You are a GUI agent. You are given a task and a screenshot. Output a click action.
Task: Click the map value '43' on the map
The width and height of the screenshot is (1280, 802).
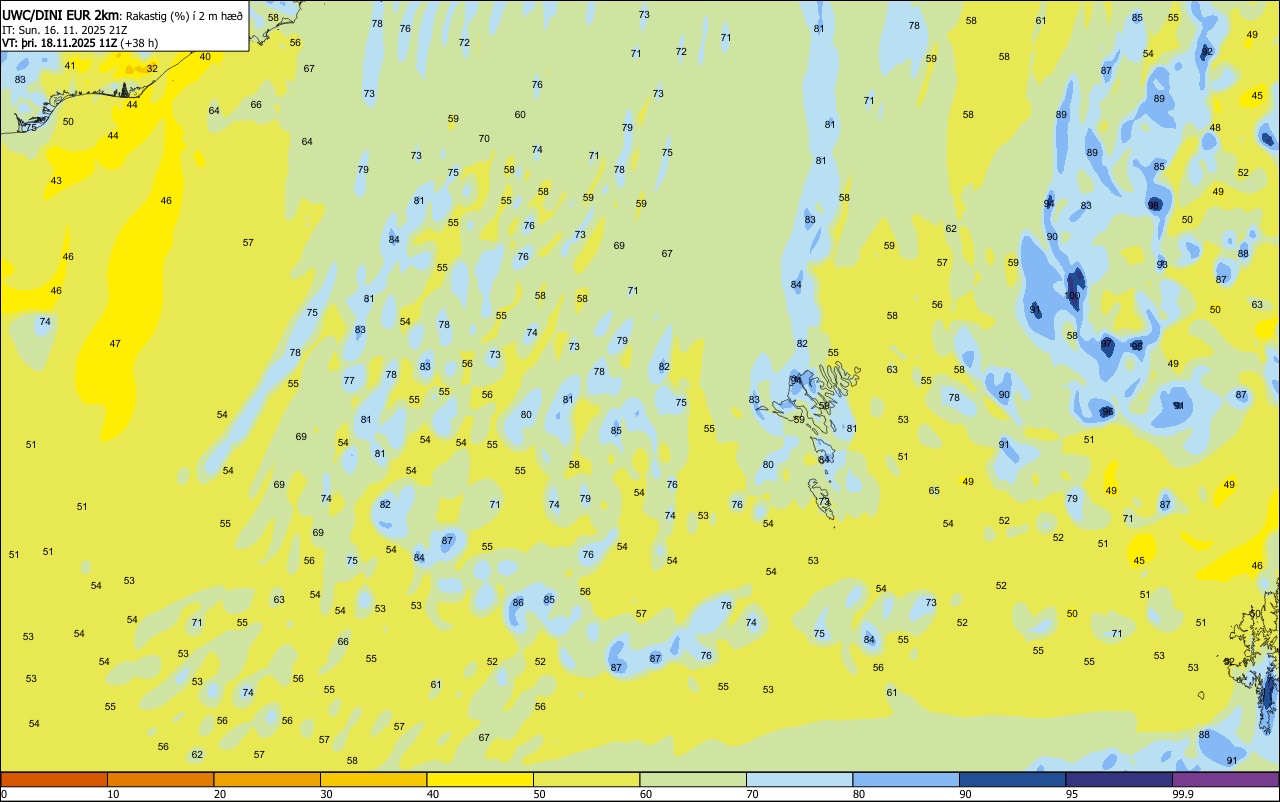pyautogui.click(x=56, y=181)
